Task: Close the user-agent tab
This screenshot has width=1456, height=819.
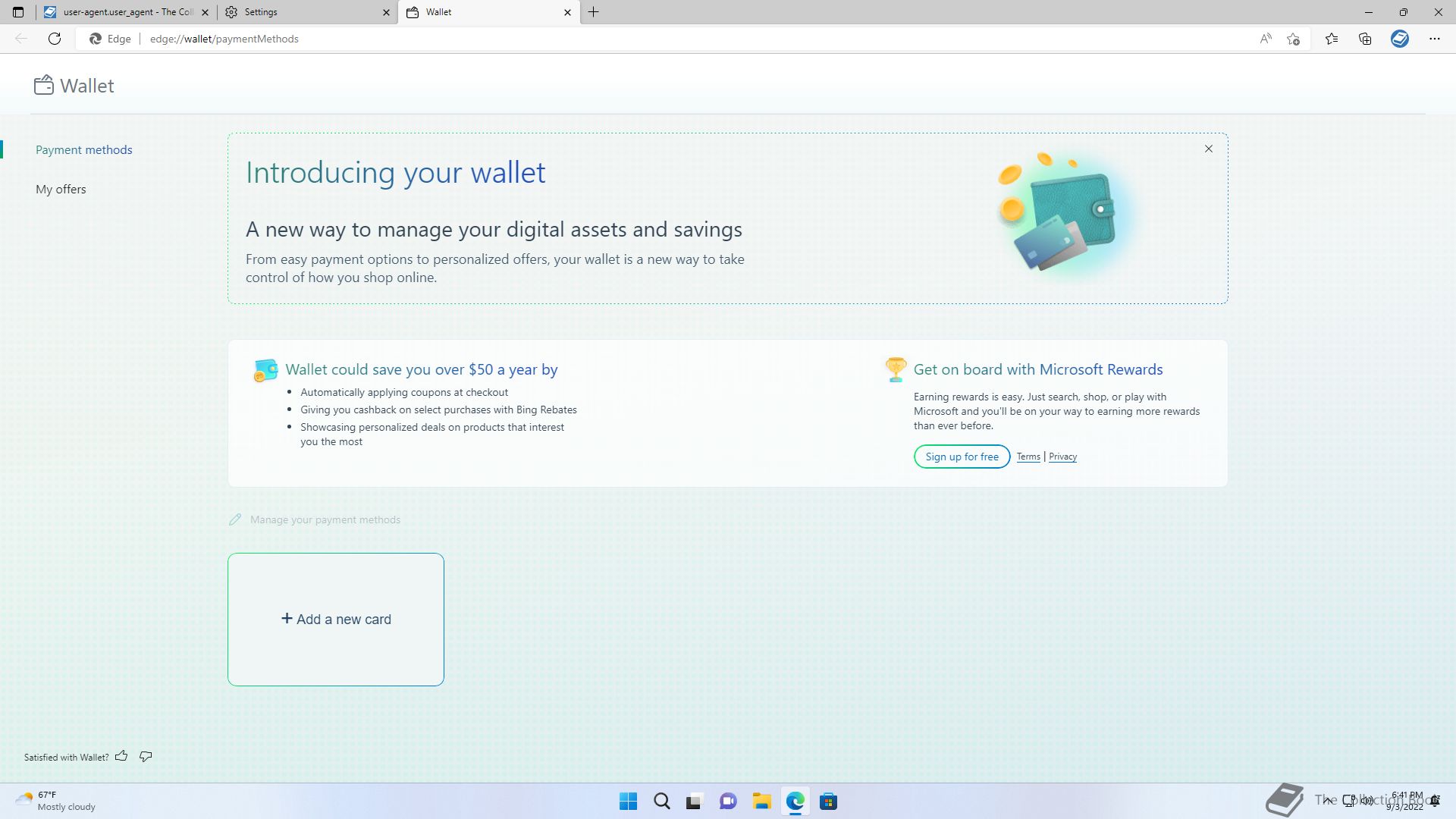Action: [x=206, y=12]
